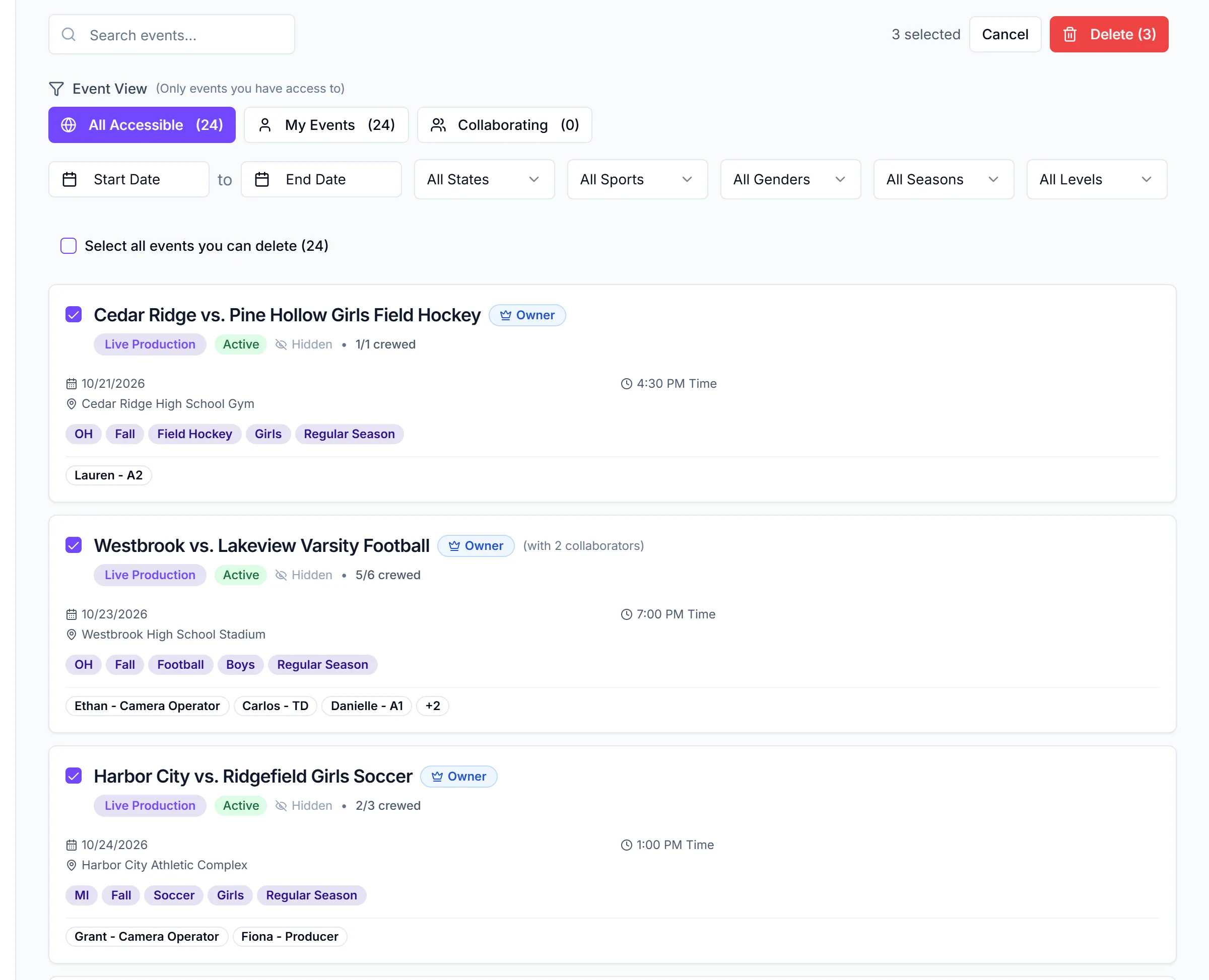
Task: Click the calendar icon next to 10/21/2026
Action: (71, 384)
